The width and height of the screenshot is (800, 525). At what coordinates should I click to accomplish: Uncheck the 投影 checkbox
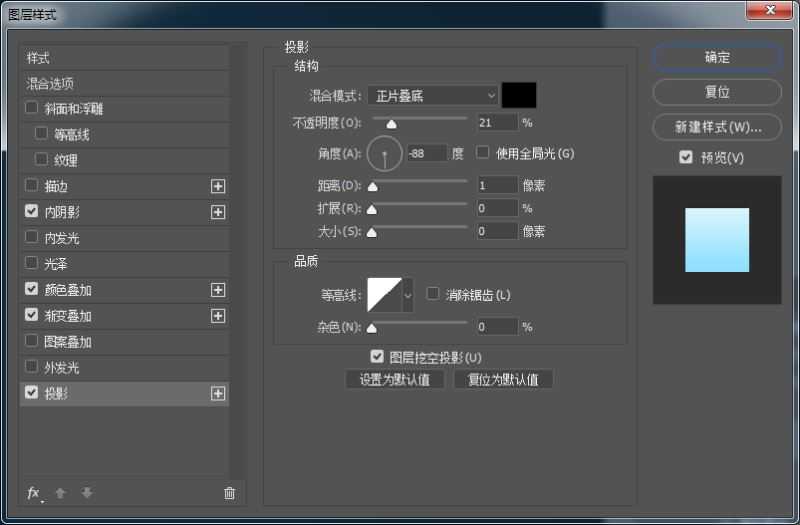pos(32,392)
